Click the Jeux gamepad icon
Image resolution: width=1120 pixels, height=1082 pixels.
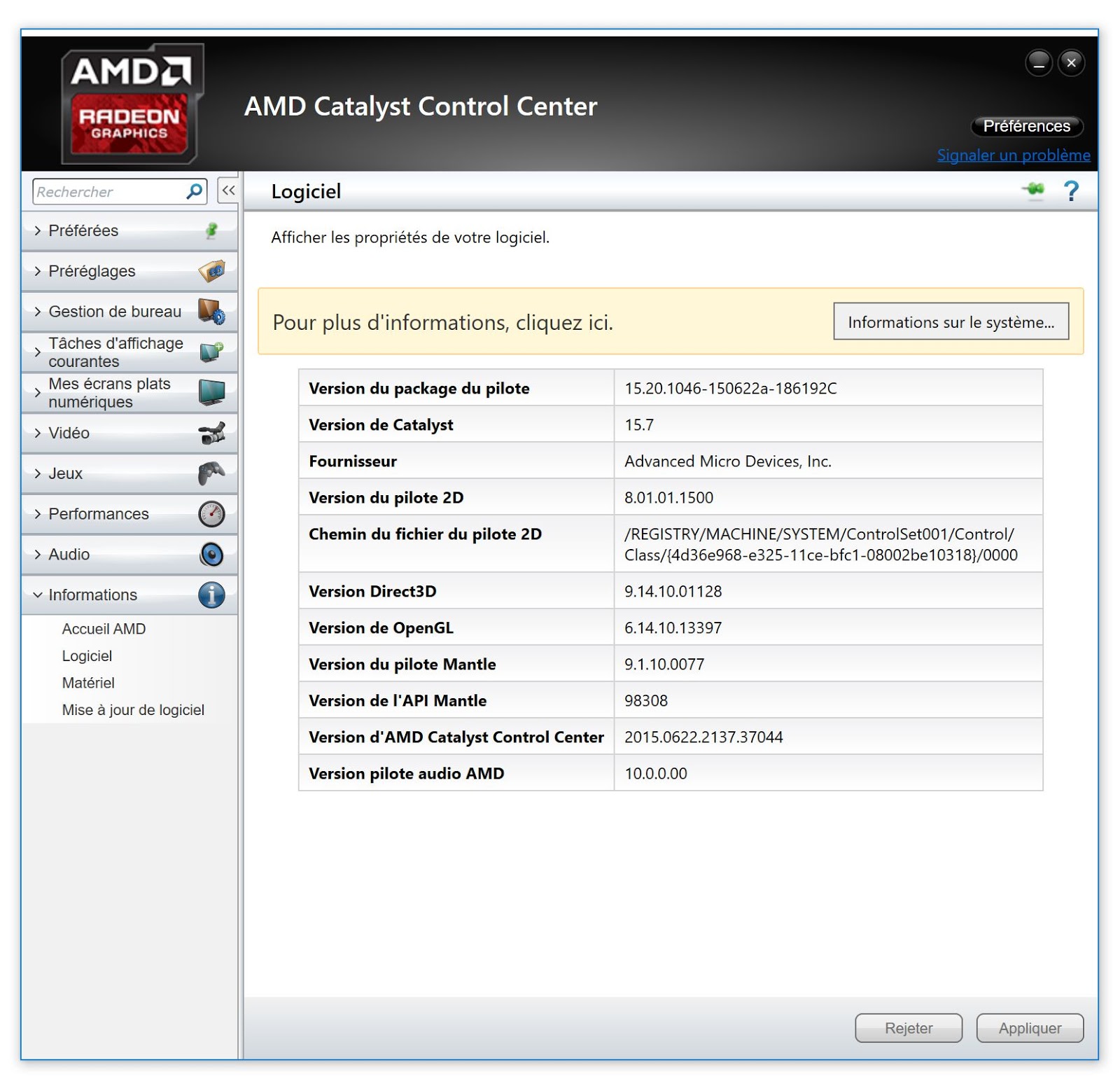pyautogui.click(x=211, y=473)
